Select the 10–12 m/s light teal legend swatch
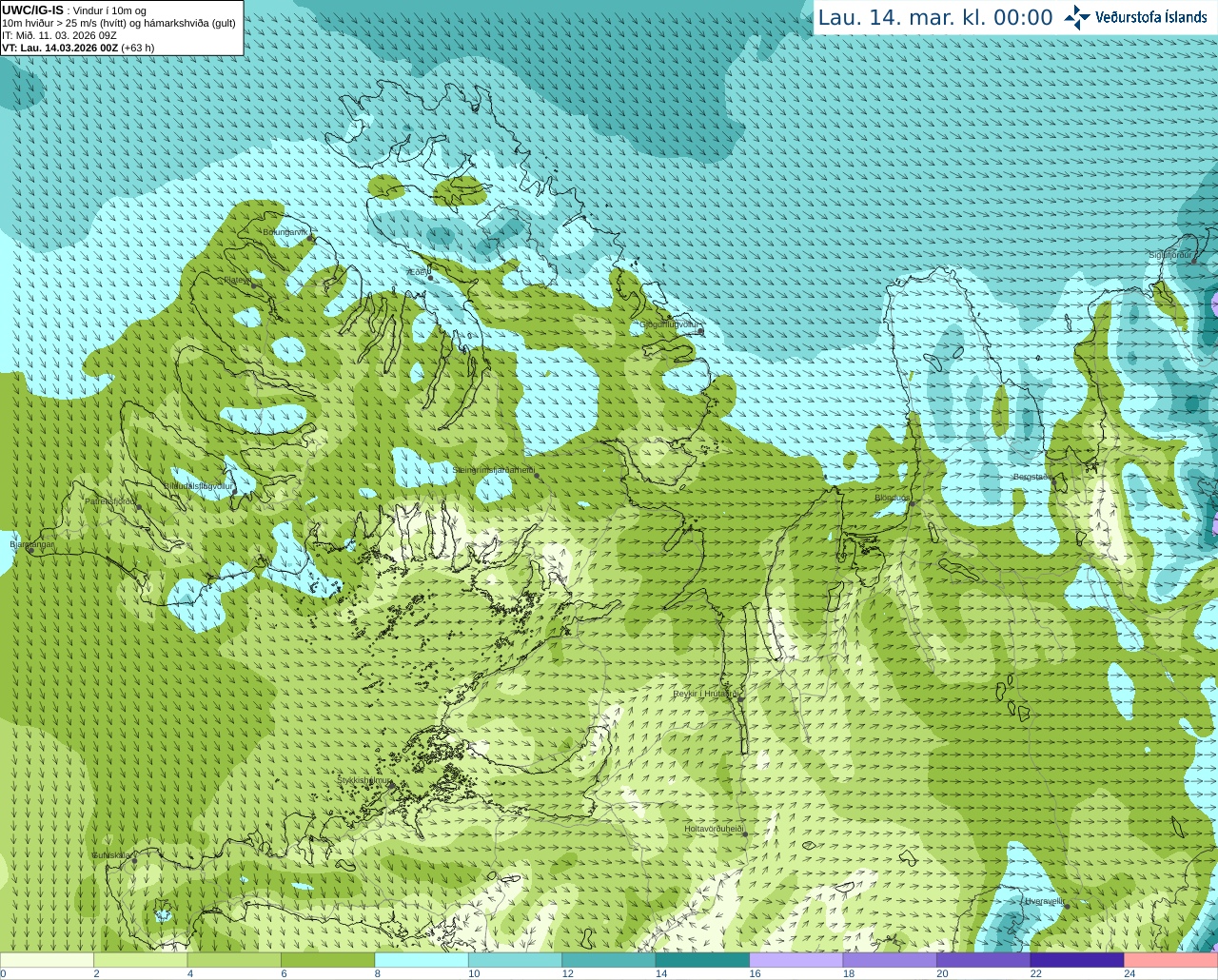The width and height of the screenshot is (1218, 980). pos(516,960)
